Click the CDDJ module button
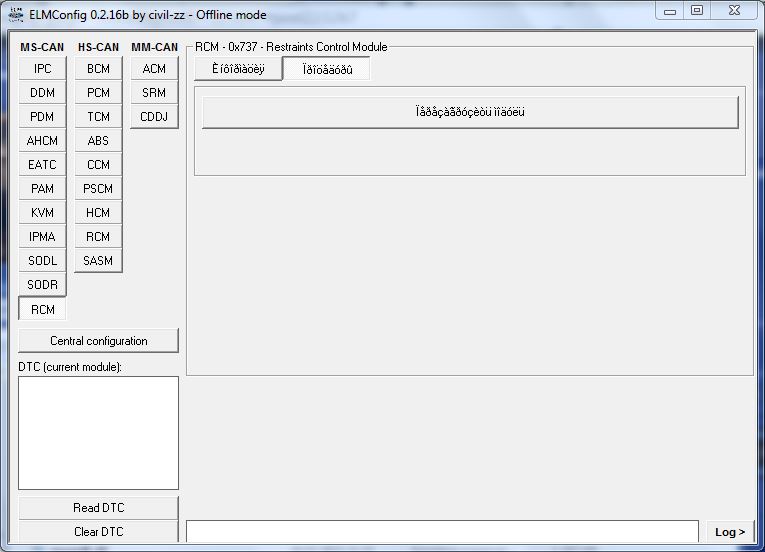 [154, 117]
